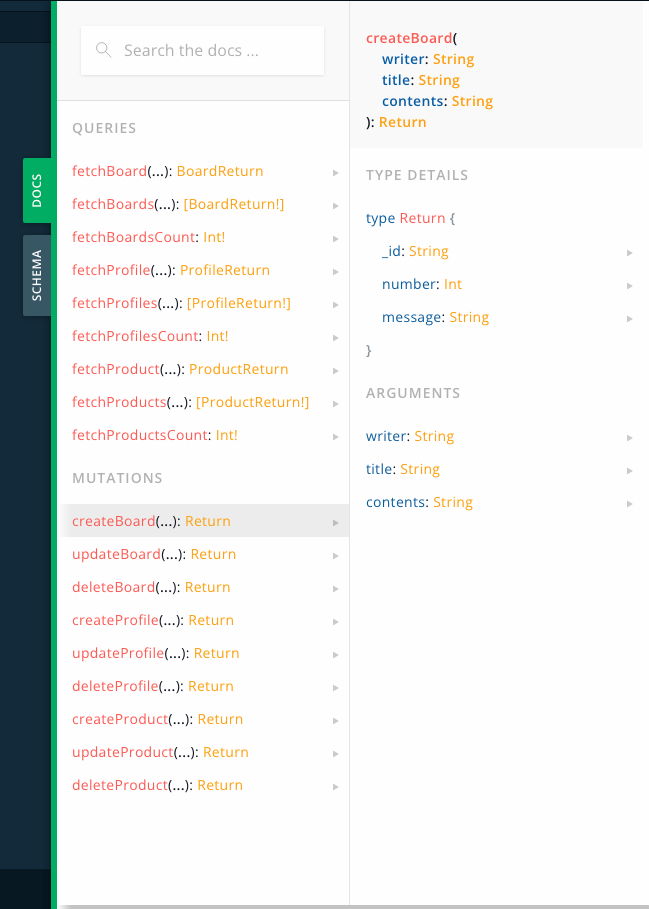Expand arrow next to fetchBoard row
The height and width of the screenshot is (909, 649).
pyautogui.click(x=336, y=173)
